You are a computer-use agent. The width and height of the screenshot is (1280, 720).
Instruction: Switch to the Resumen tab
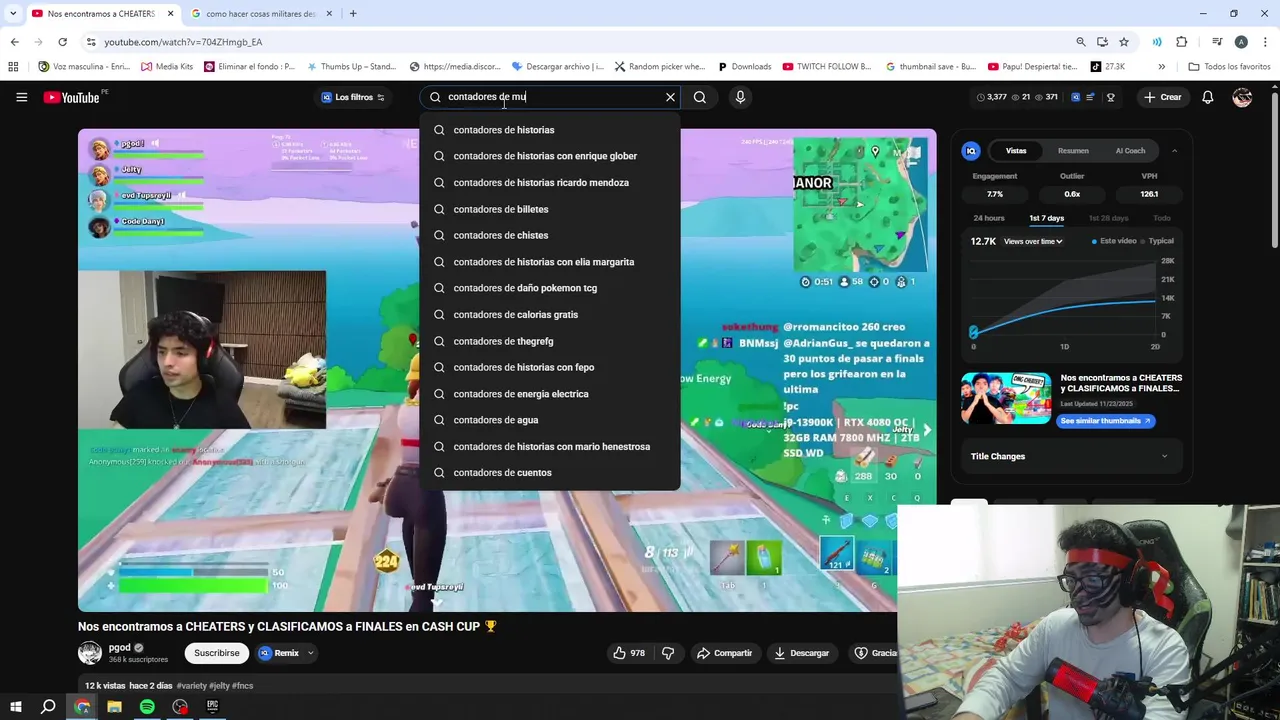click(x=1073, y=151)
